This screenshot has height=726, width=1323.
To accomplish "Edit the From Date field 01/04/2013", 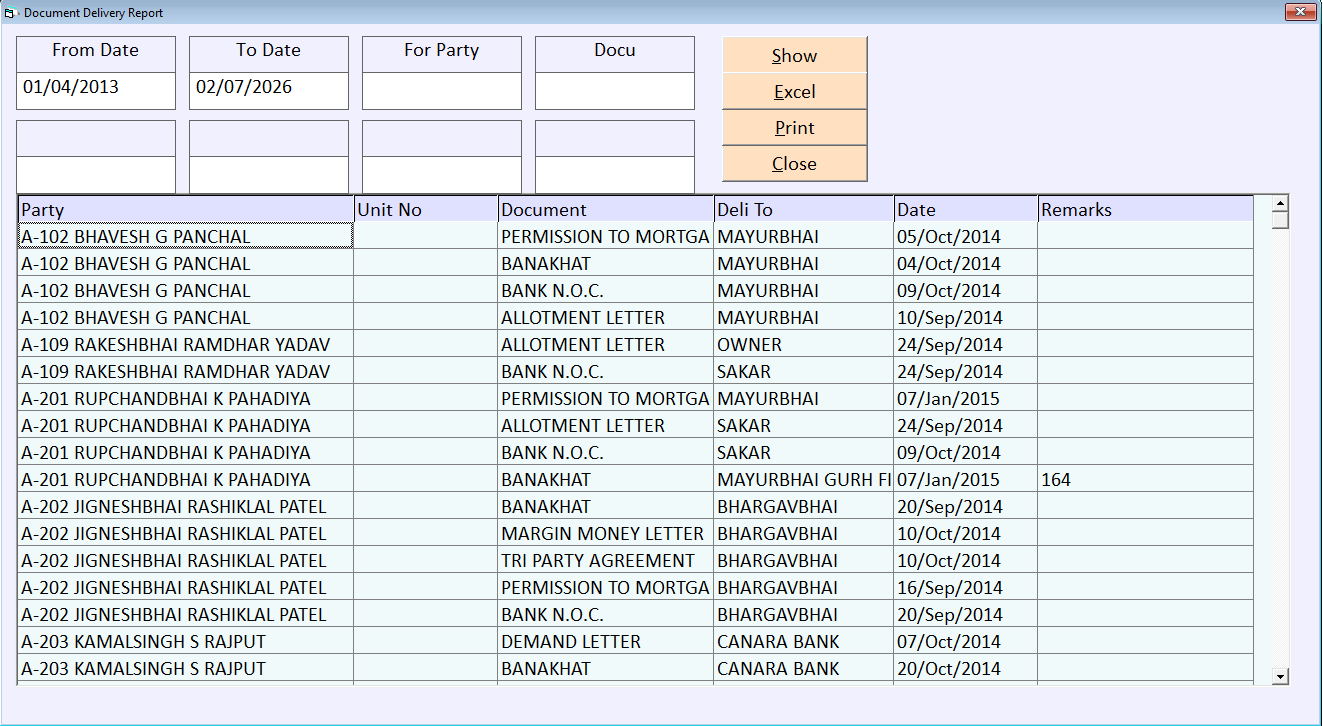I will click(x=96, y=90).
